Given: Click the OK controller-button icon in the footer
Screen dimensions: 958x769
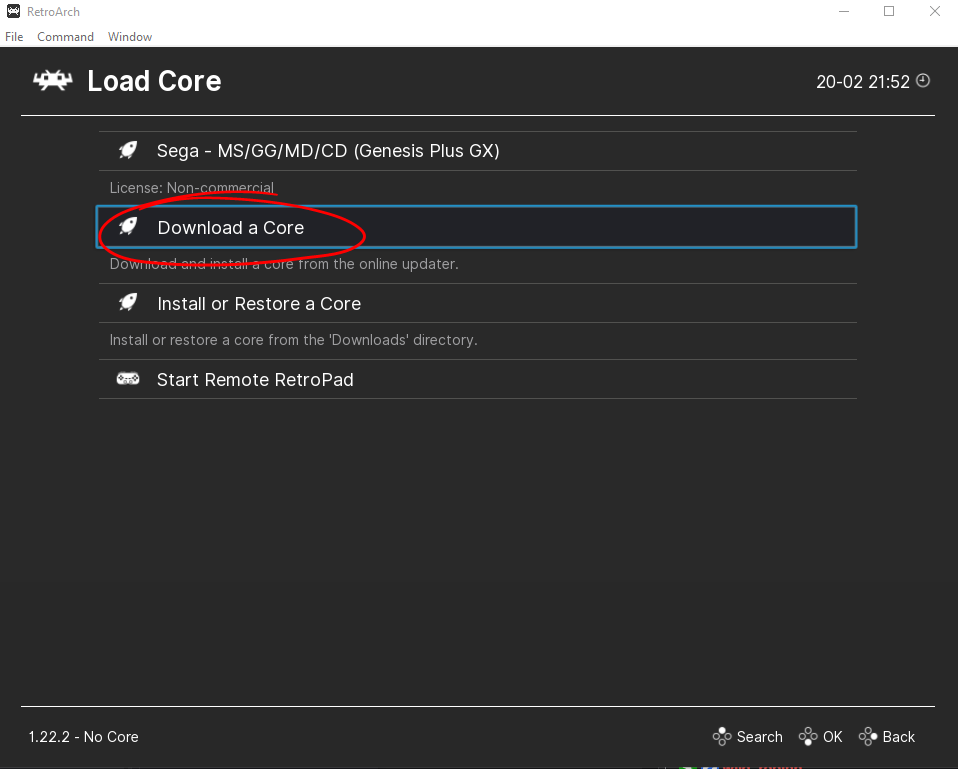Looking at the screenshot, I should point(806,736).
